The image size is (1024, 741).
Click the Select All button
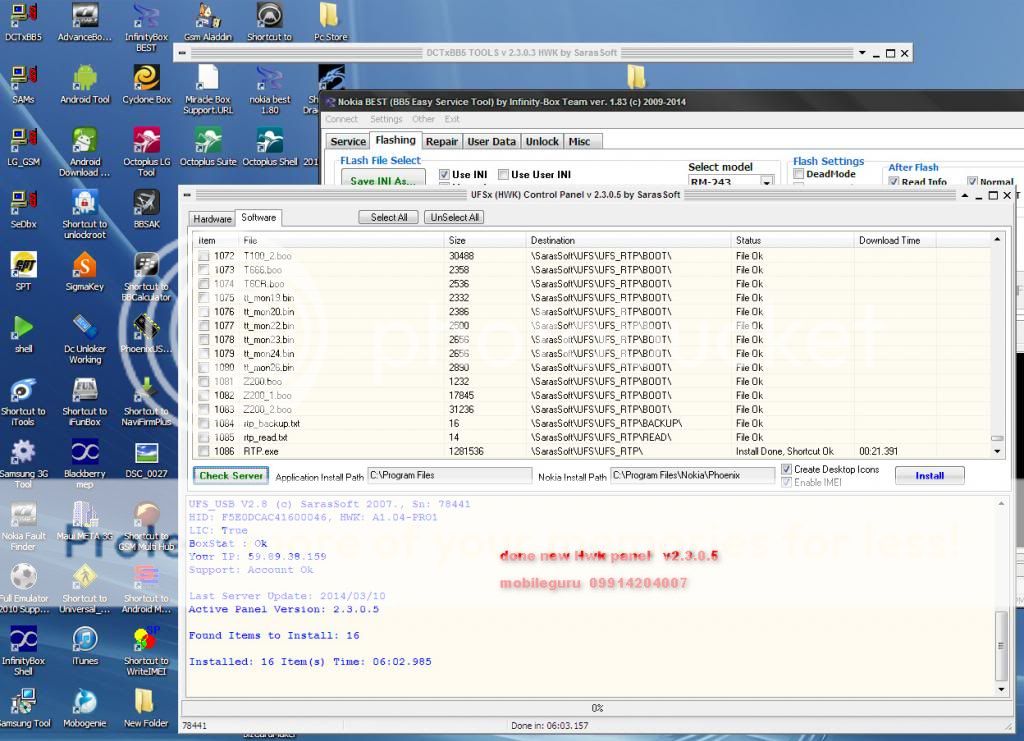(x=389, y=217)
